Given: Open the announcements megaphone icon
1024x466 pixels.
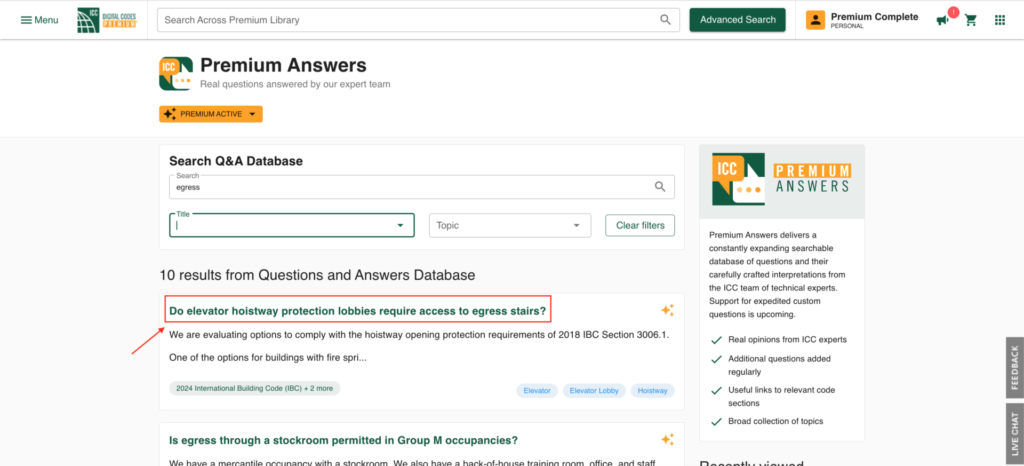Looking at the screenshot, I should pos(942,21).
